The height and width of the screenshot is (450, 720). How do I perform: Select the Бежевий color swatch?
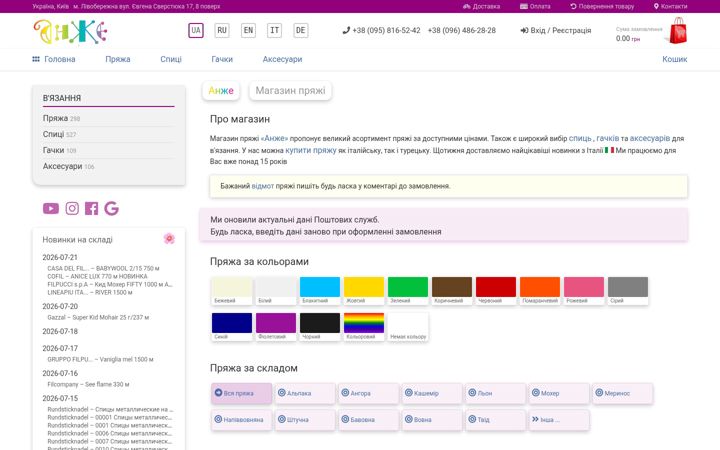point(232,291)
